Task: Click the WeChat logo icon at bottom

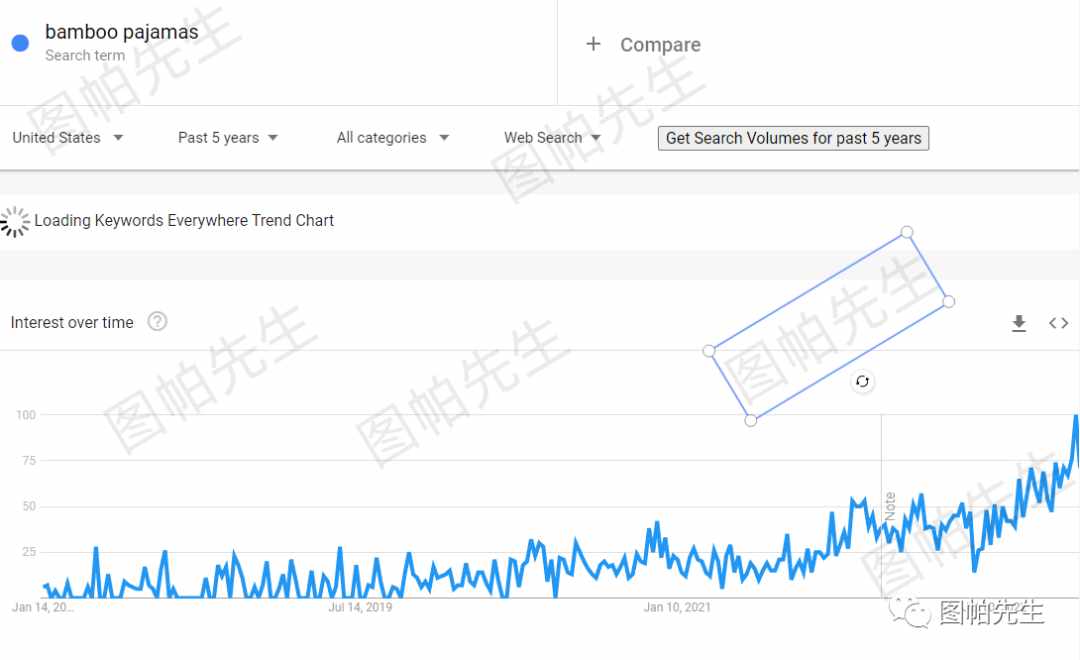Action: (x=911, y=611)
